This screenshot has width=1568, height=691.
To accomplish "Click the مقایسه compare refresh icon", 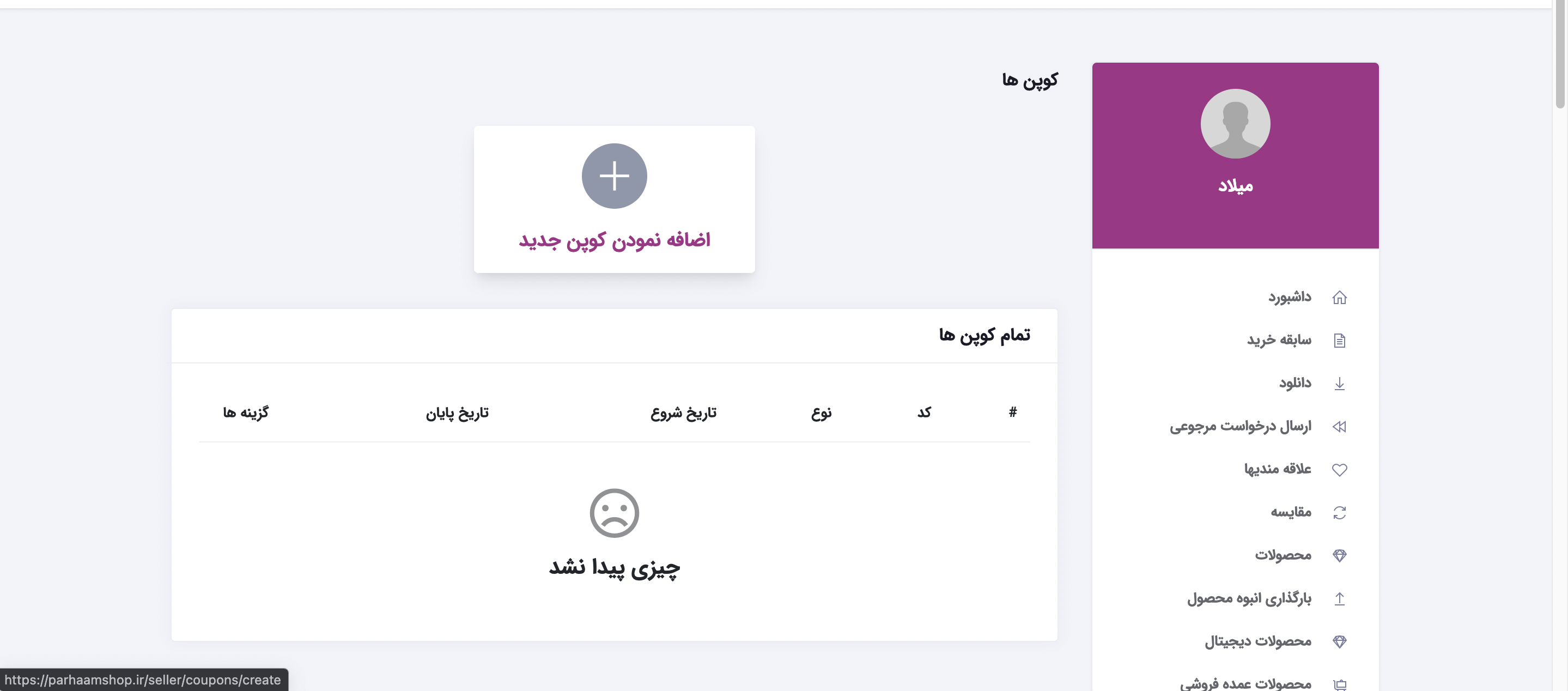I will 1341,512.
